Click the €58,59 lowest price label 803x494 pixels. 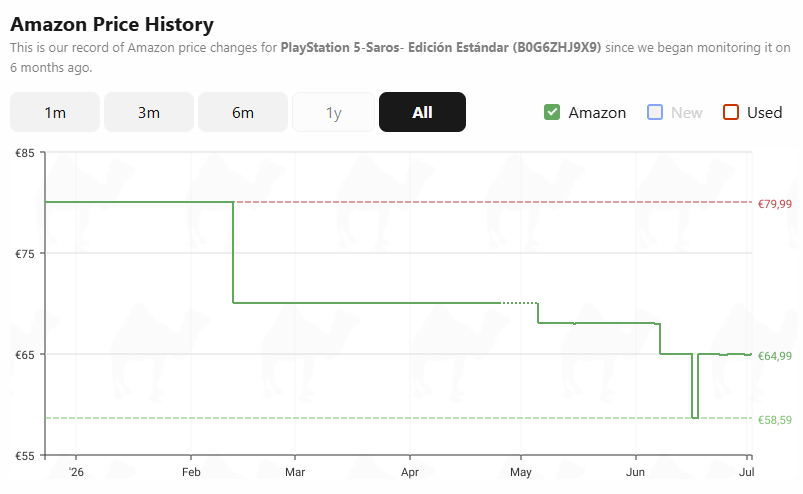click(x=775, y=420)
